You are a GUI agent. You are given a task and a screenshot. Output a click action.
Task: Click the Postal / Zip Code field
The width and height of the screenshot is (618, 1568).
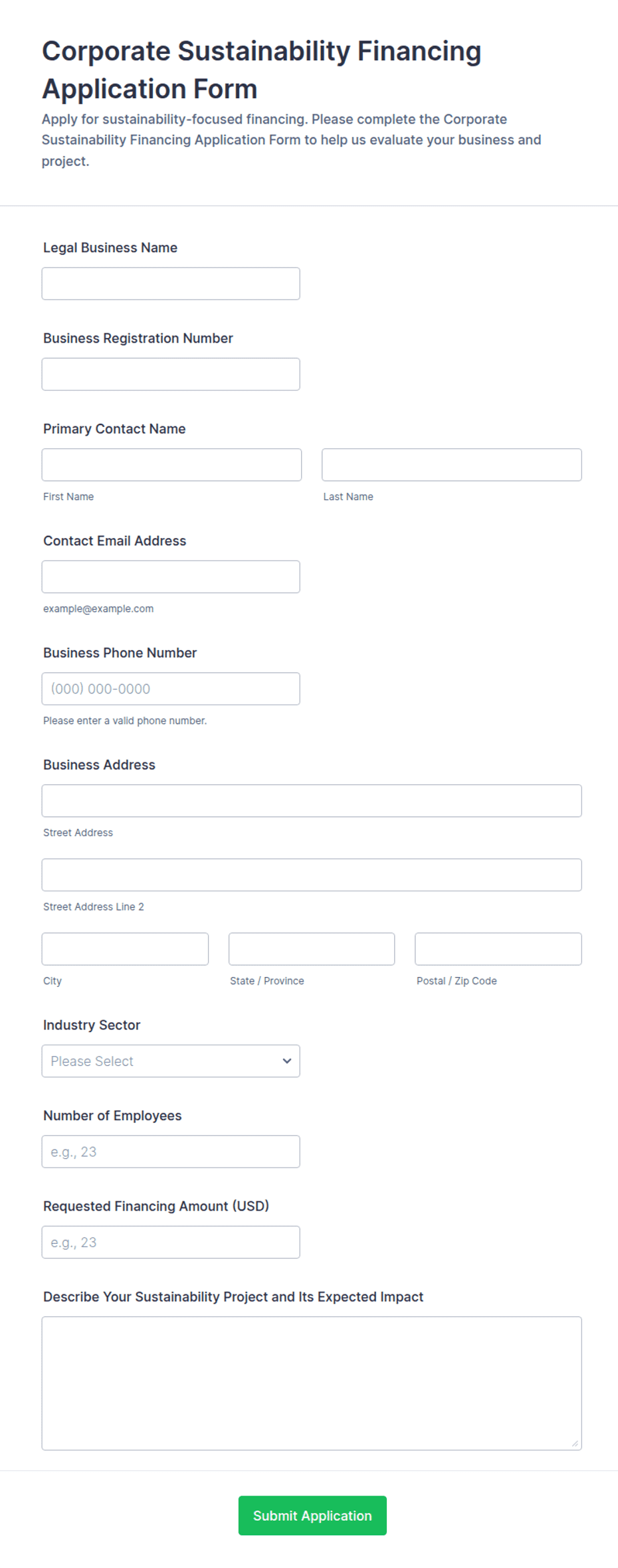(498, 949)
